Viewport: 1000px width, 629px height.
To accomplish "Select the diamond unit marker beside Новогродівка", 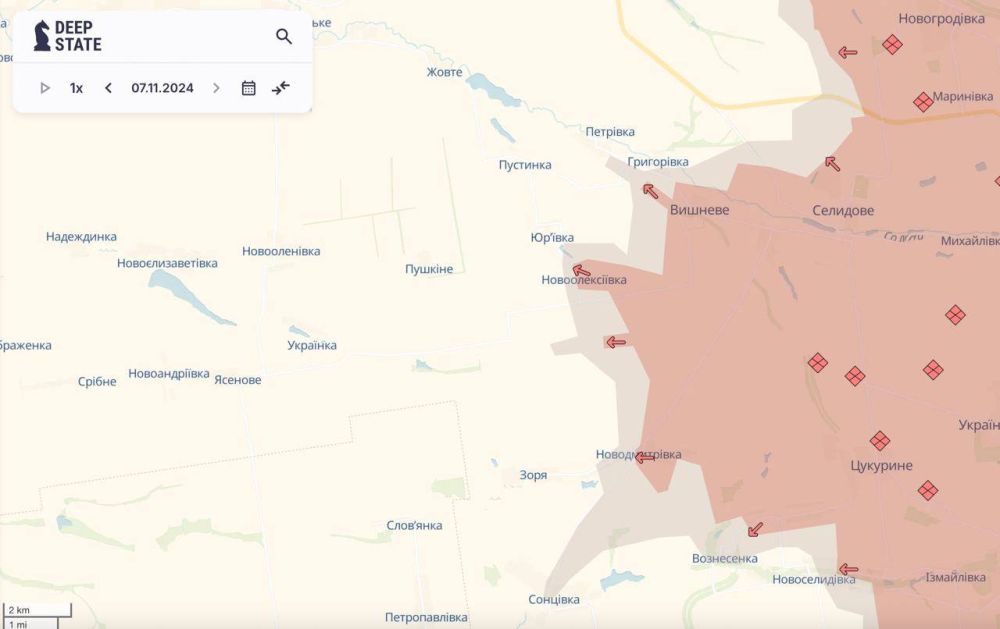I will [x=892, y=44].
